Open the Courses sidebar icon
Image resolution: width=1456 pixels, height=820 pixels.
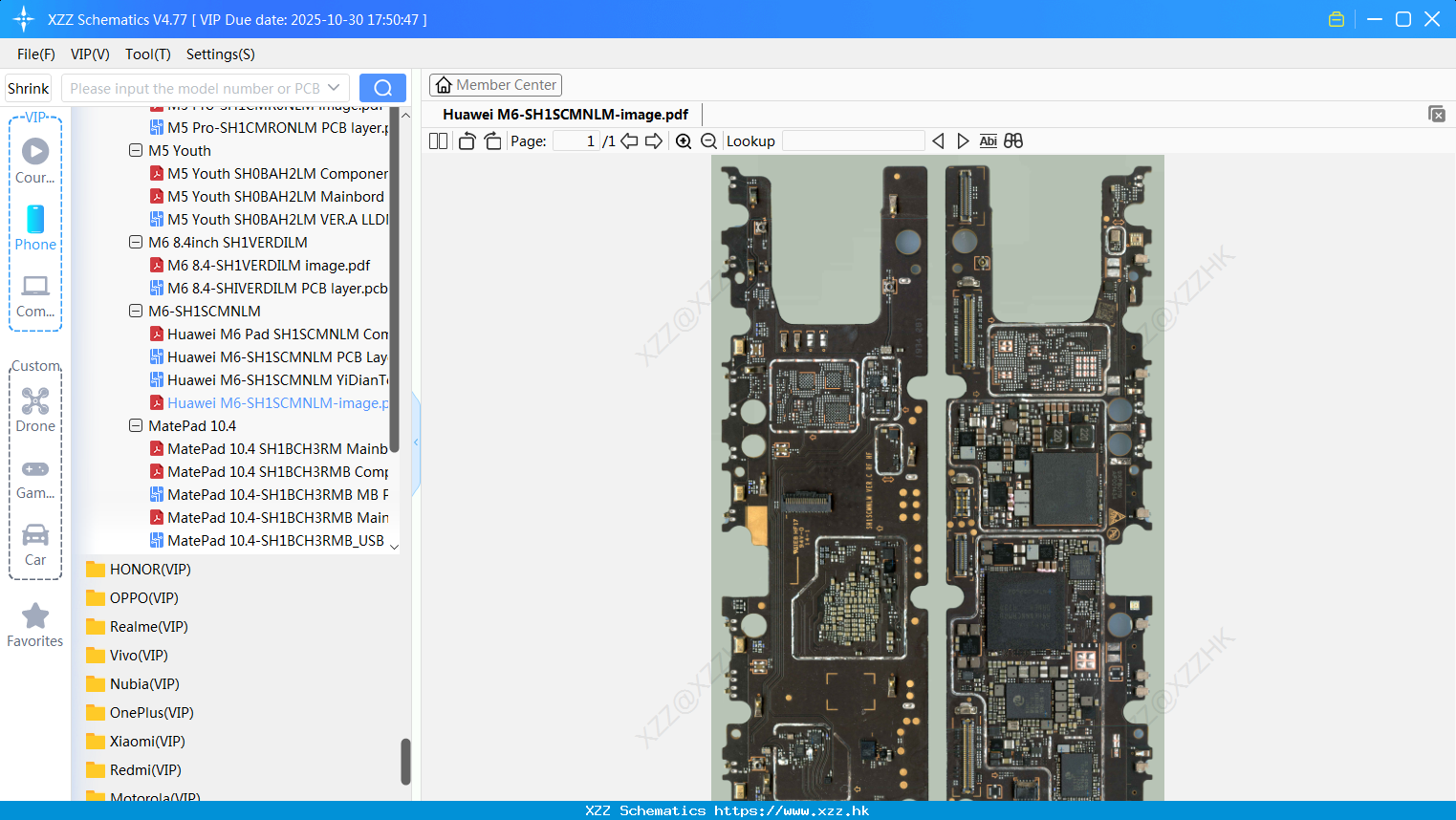point(35,160)
